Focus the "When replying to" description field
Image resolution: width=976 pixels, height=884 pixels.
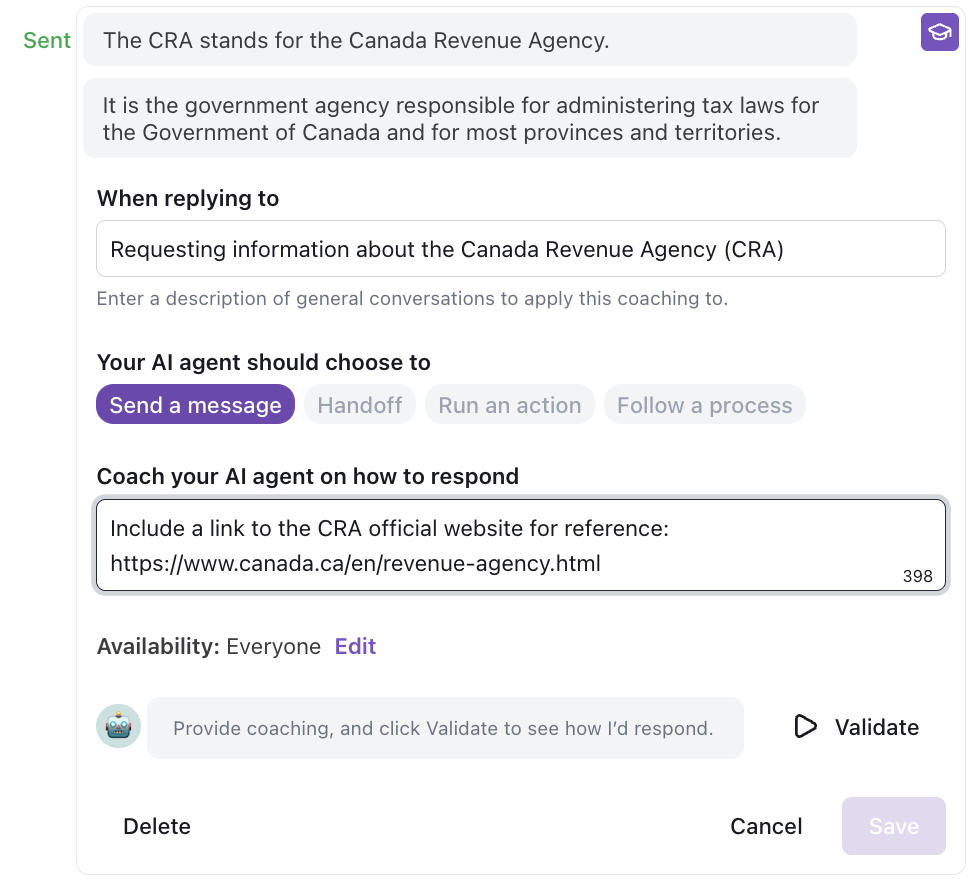[x=520, y=249]
